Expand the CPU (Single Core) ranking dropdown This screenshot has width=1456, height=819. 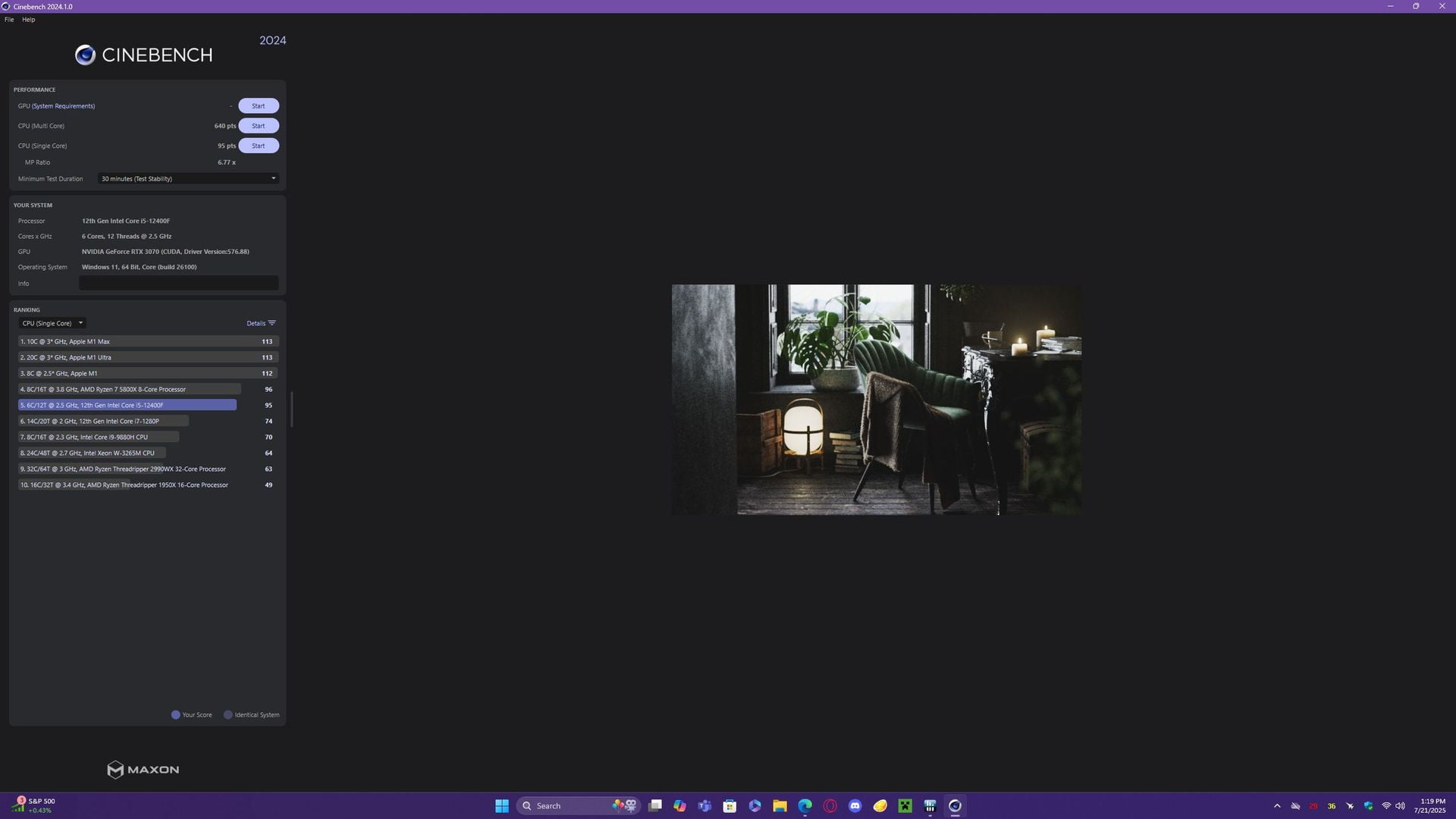[52, 323]
